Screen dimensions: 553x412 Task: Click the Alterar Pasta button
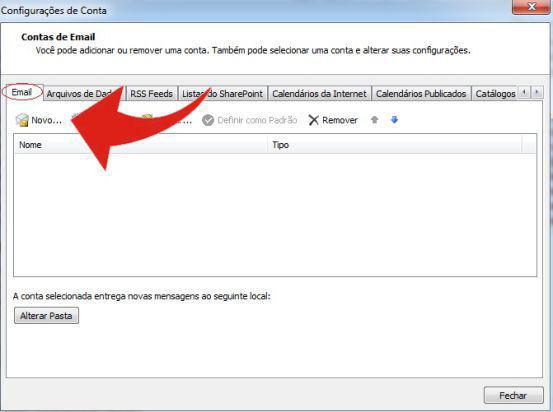46,316
